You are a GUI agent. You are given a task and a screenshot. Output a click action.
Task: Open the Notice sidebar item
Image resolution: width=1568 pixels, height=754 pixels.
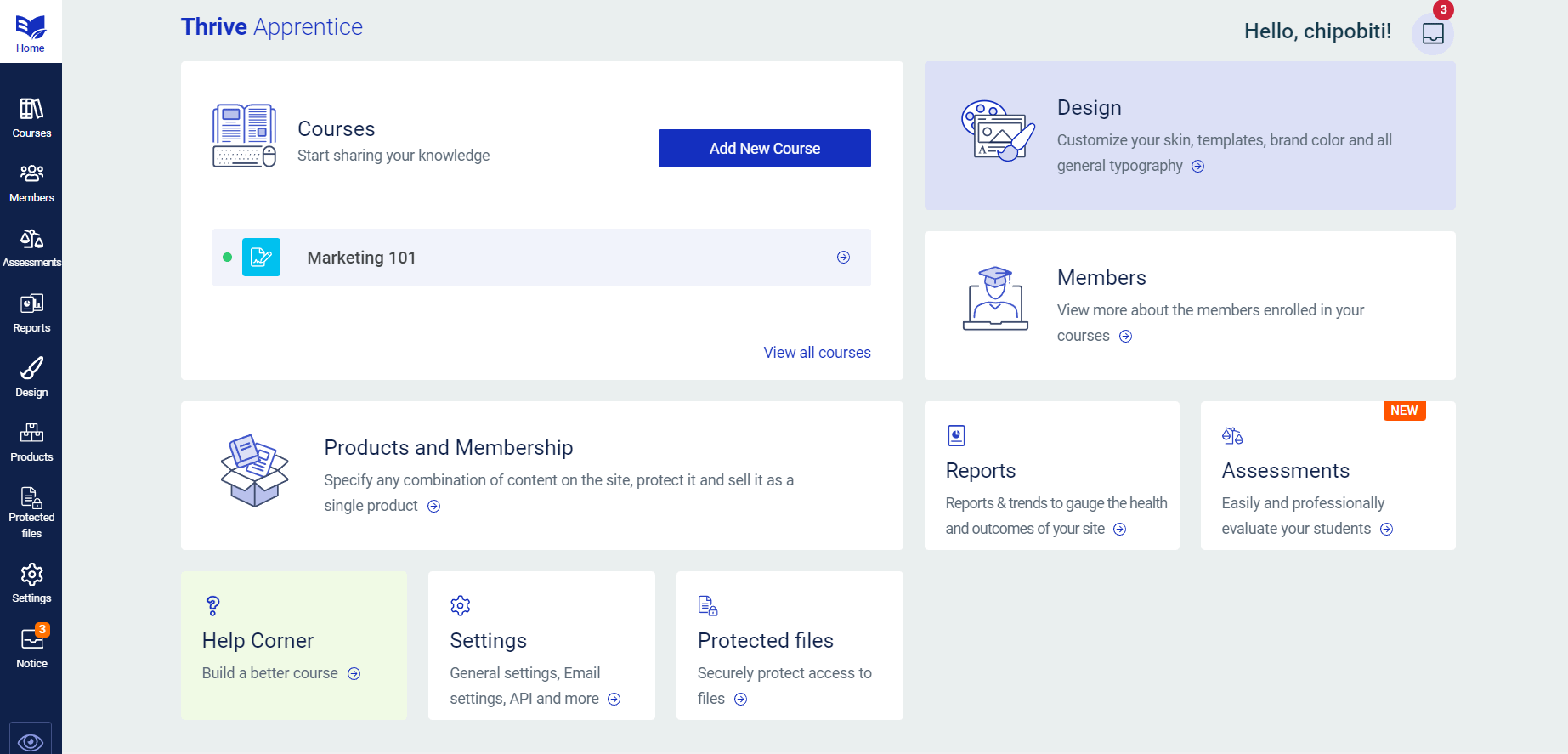pos(31,648)
